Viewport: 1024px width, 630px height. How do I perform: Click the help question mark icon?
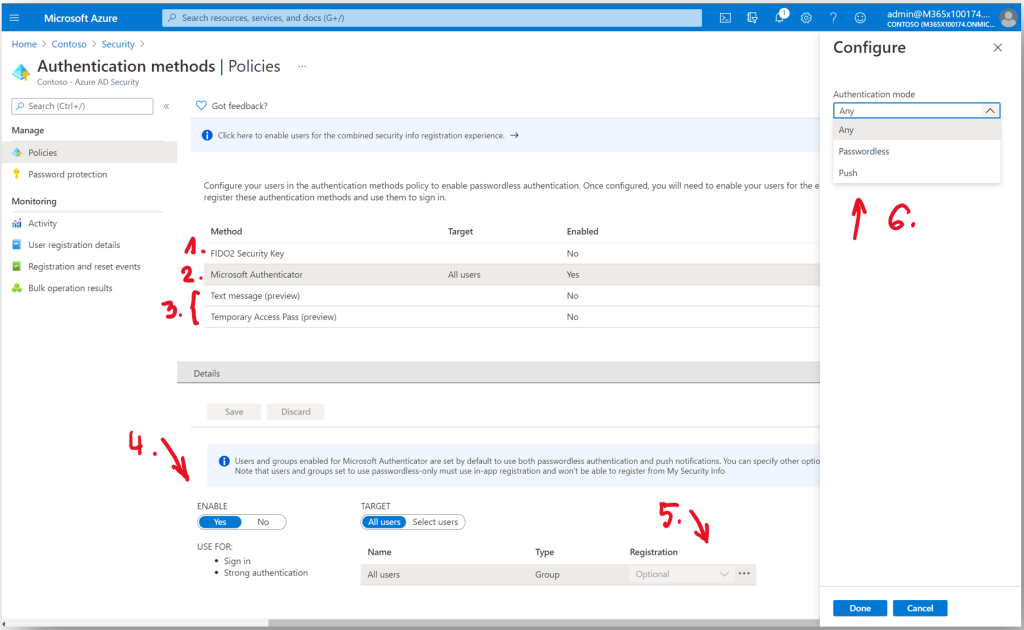pyautogui.click(x=833, y=17)
